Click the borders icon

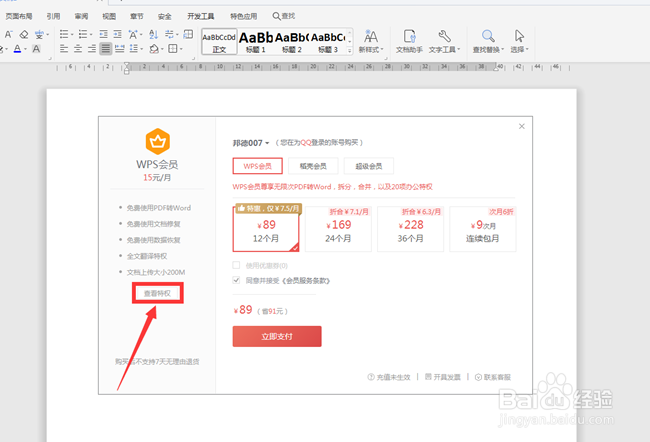pos(173,49)
